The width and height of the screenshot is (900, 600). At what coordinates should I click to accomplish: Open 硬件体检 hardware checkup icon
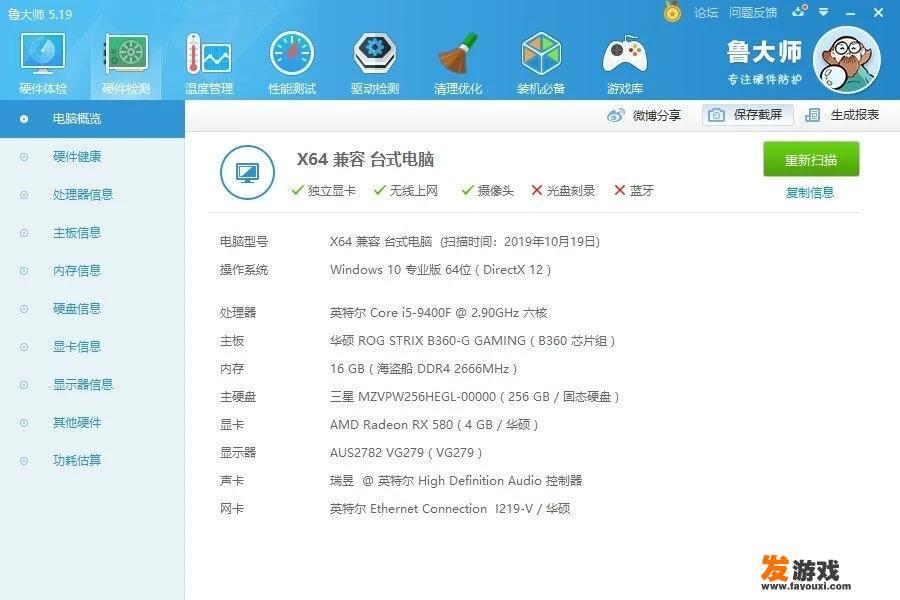(x=43, y=54)
